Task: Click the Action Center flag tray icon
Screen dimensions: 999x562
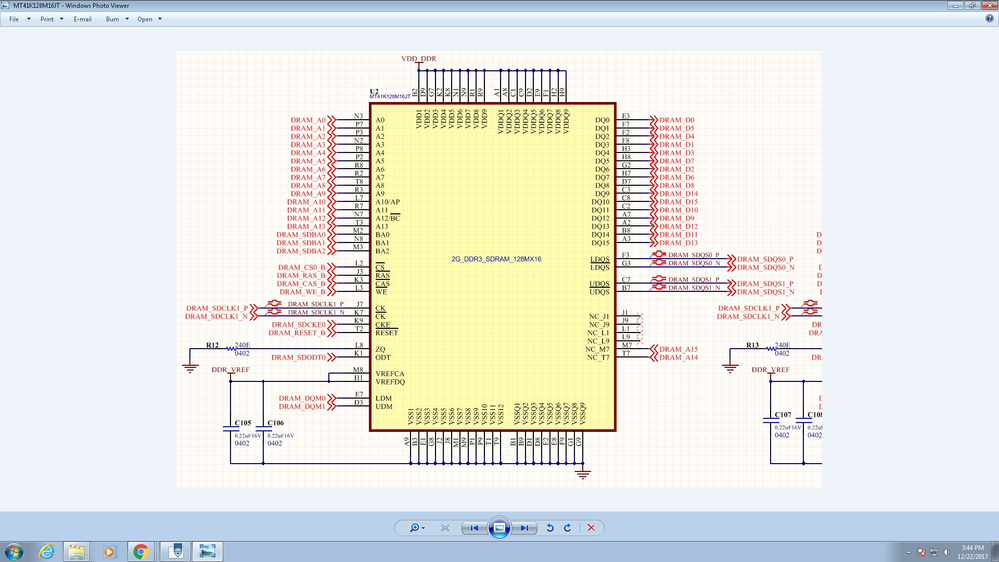Action: (x=921, y=552)
